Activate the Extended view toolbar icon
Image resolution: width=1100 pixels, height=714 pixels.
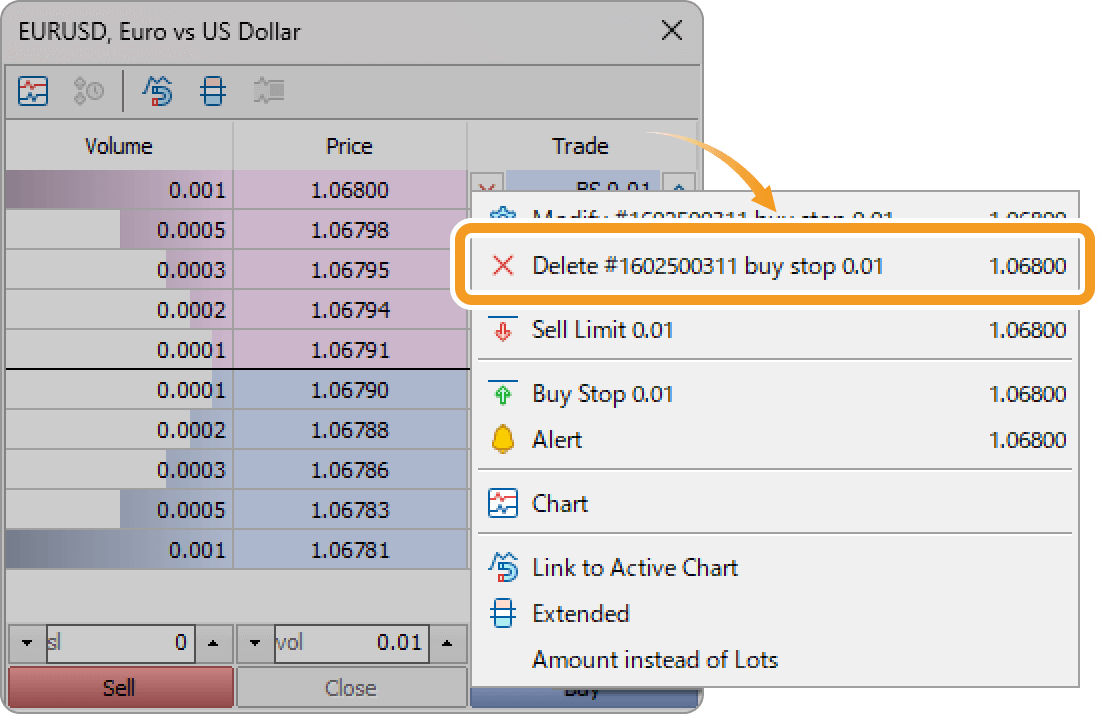coord(212,91)
